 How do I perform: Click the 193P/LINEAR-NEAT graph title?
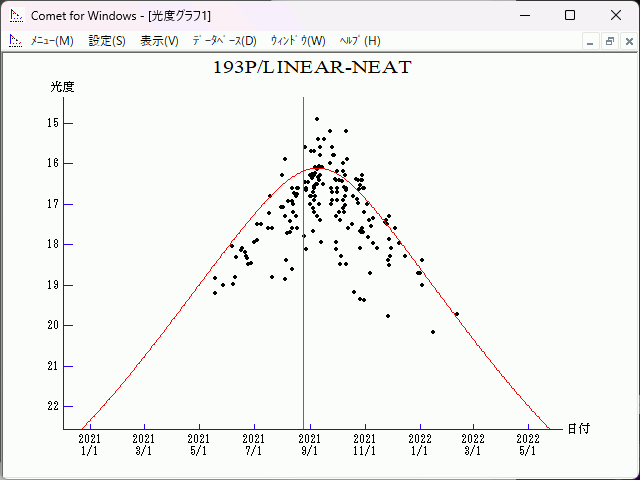pyautogui.click(x=312, y=67)
